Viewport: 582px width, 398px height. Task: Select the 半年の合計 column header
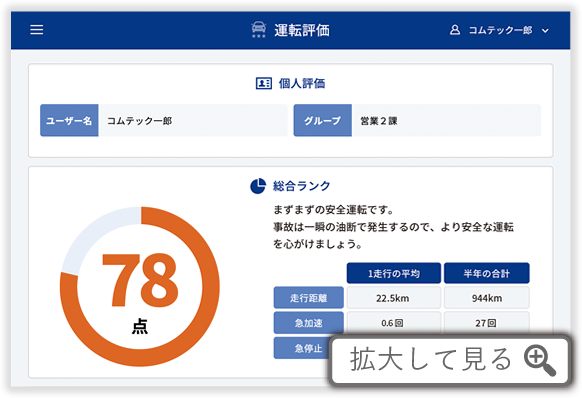[487, 273]
